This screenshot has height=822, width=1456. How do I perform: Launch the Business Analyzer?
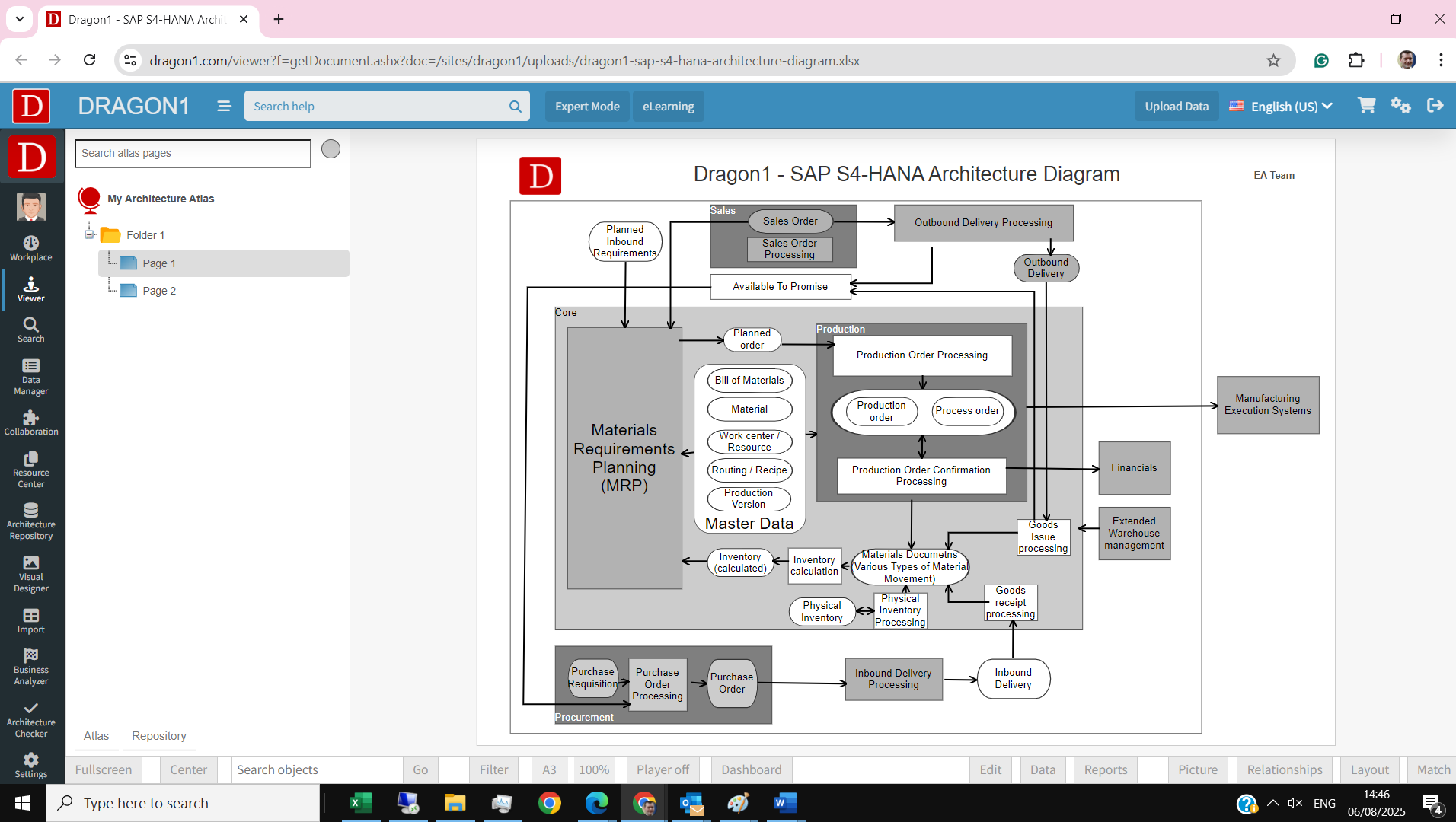[x=30, y=664]
